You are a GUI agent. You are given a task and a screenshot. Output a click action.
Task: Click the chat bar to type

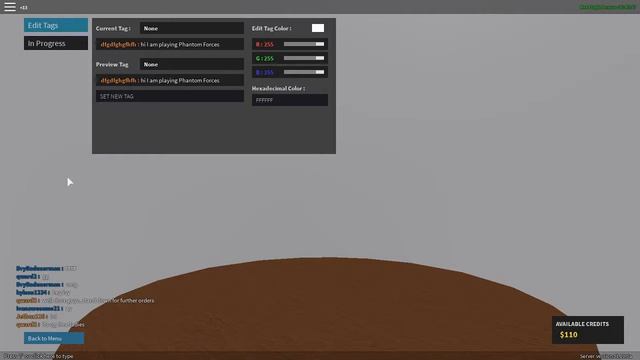(39, 356)
